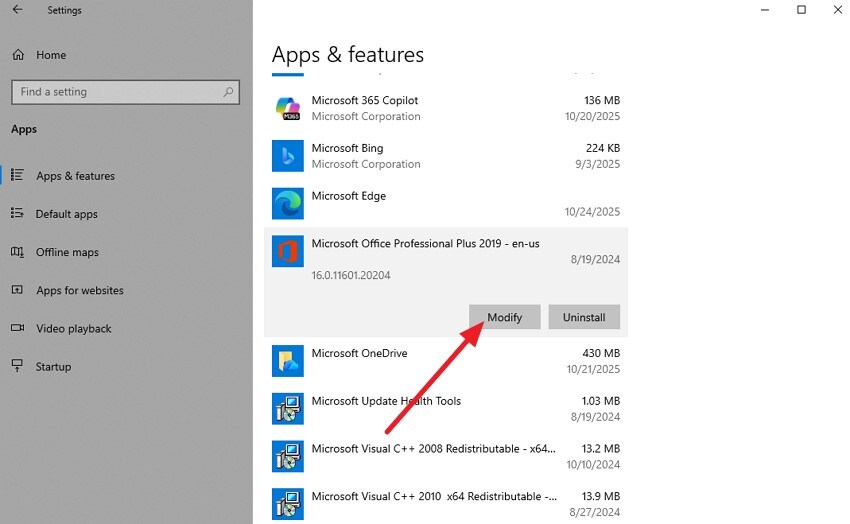The width and height of the screenshot is (850, 524).
Task: Click the 136 MB size value
Action: (602, 100)
